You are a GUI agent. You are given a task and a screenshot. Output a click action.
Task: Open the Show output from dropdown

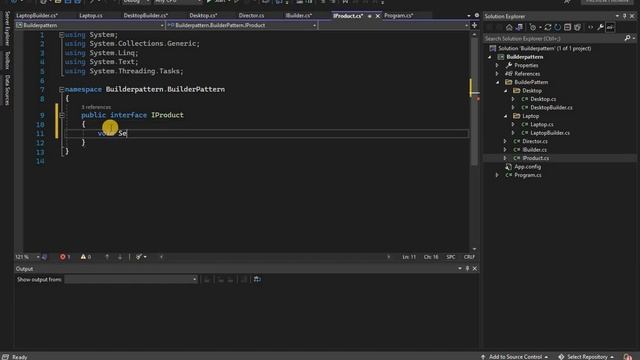point(131,279)
